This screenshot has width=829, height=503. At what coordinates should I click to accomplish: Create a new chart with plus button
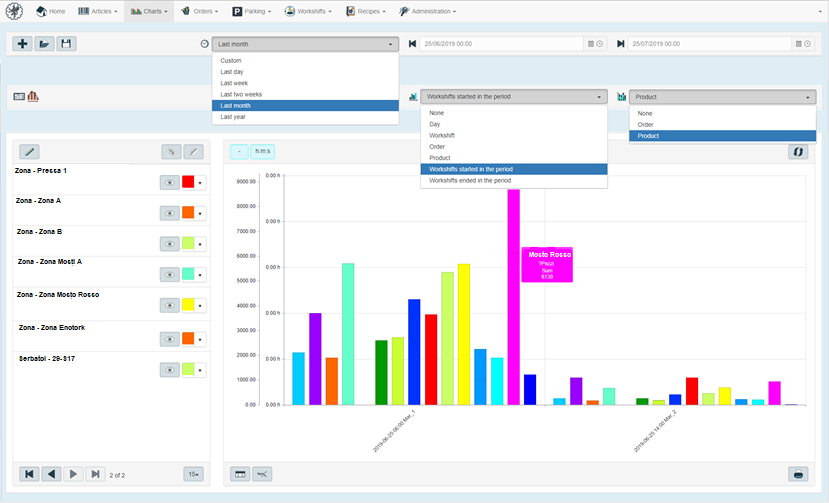[22, 43]
